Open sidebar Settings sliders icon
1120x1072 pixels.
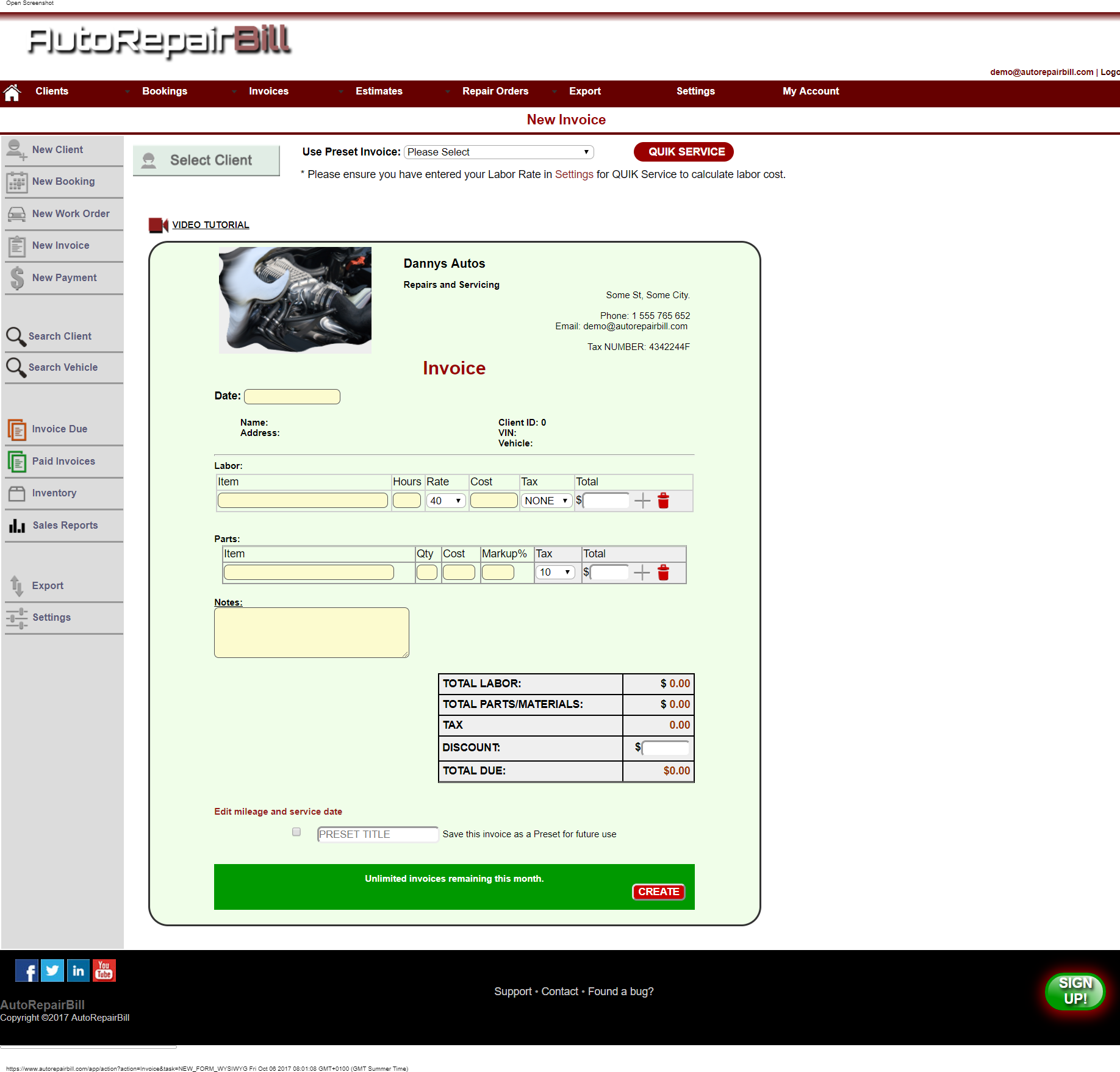[16, 618]
